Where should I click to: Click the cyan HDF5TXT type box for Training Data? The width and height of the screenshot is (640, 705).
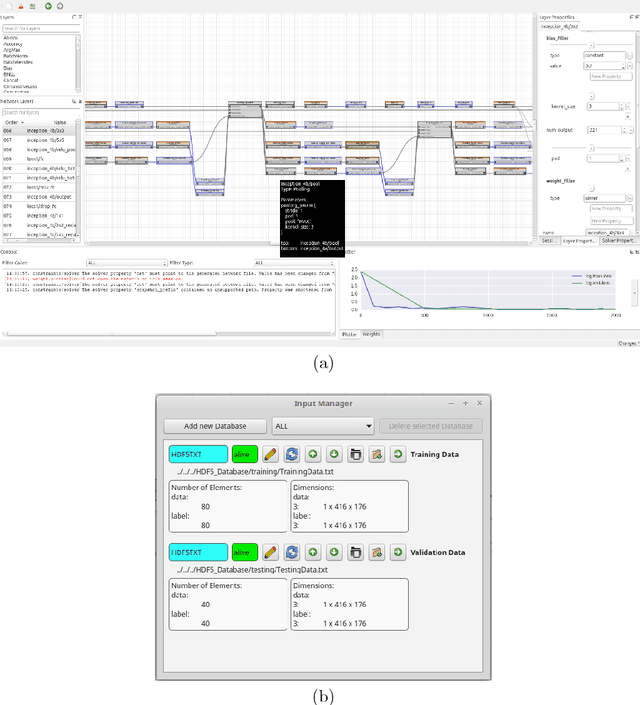197,454
